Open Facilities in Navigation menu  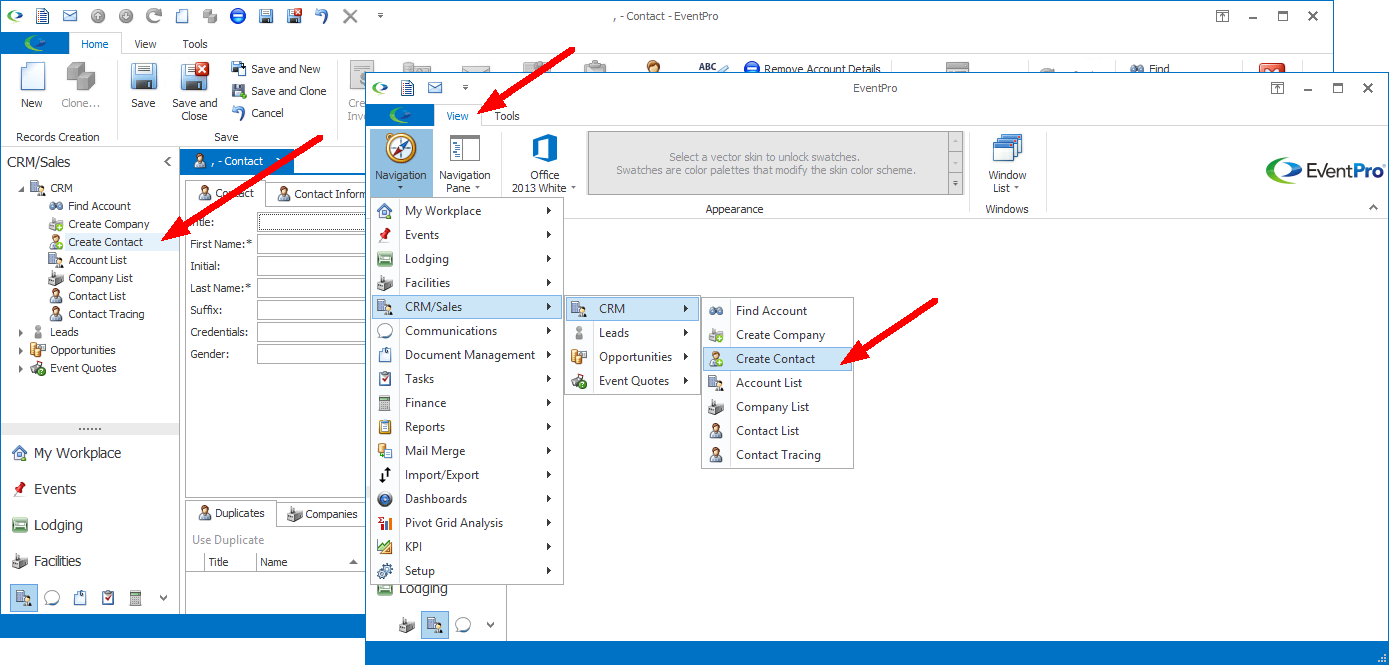[x=467, y=283]
